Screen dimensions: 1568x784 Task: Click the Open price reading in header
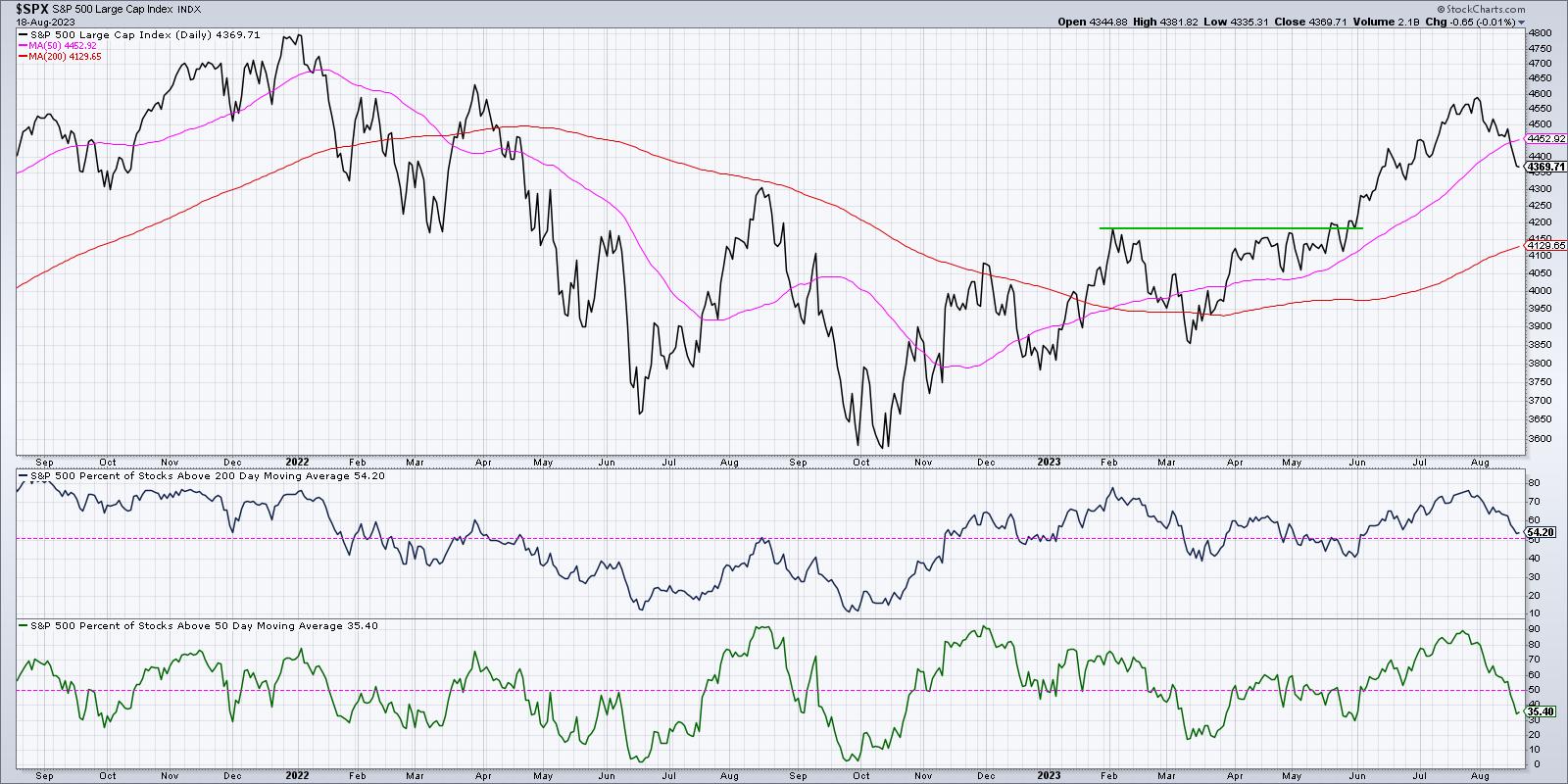1084,21
